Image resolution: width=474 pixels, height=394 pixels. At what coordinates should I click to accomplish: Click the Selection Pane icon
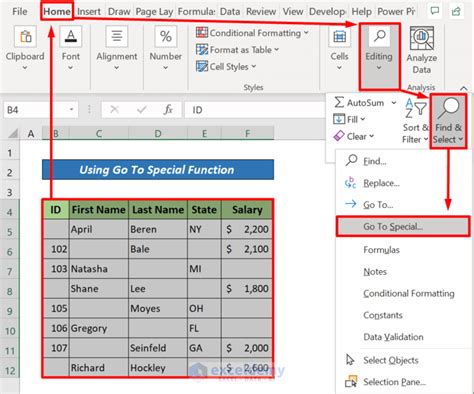tap(351, 382)
